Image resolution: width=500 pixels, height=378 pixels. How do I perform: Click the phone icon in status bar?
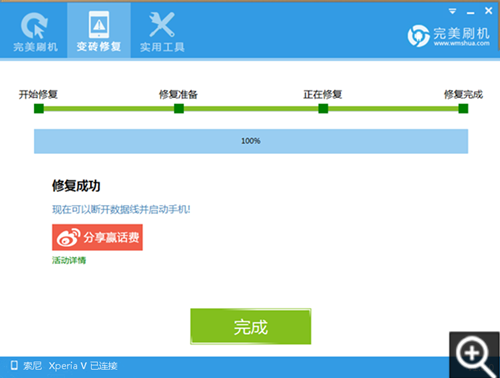click(x=14, y=365)
